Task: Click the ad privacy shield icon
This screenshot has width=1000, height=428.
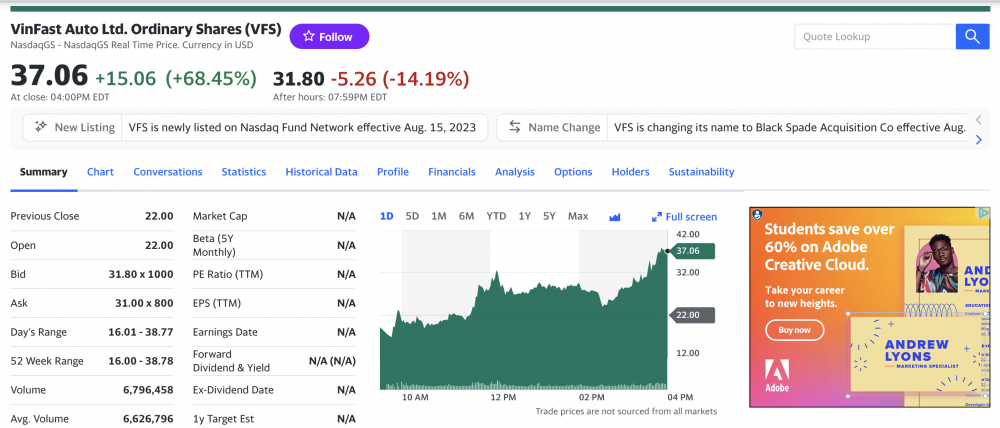Action: 756,214
